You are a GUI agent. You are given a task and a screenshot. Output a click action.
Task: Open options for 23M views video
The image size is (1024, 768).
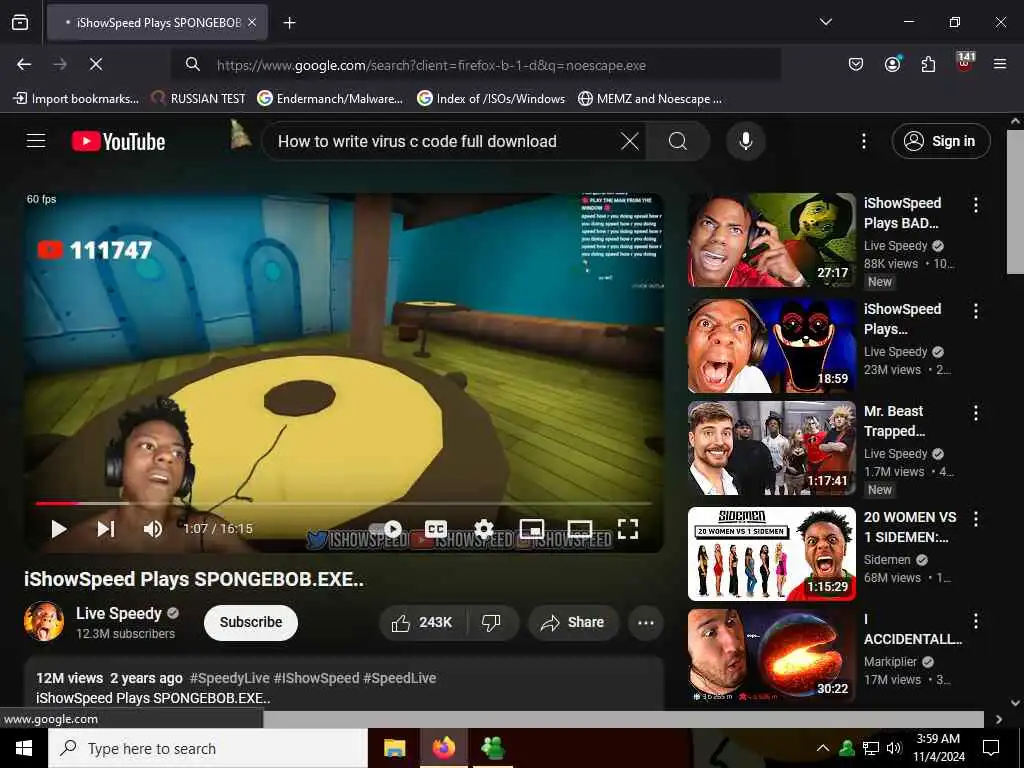976,310
